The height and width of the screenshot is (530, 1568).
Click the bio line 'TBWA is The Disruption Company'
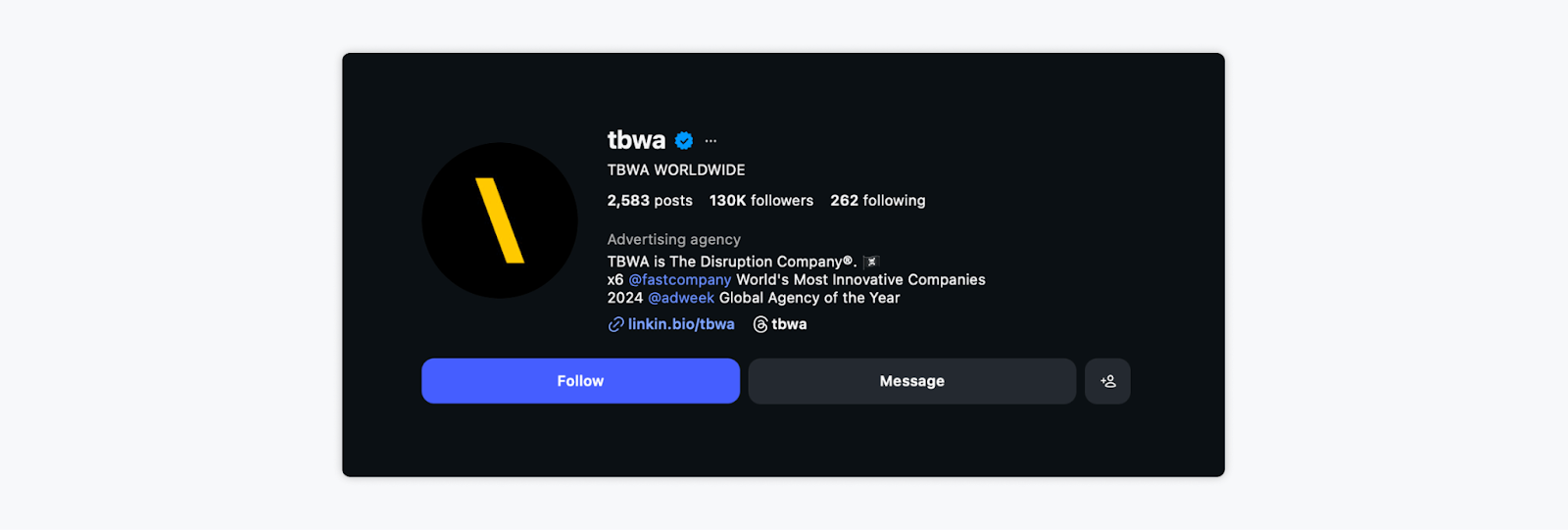pyautogui.click(x=731, y=262)
